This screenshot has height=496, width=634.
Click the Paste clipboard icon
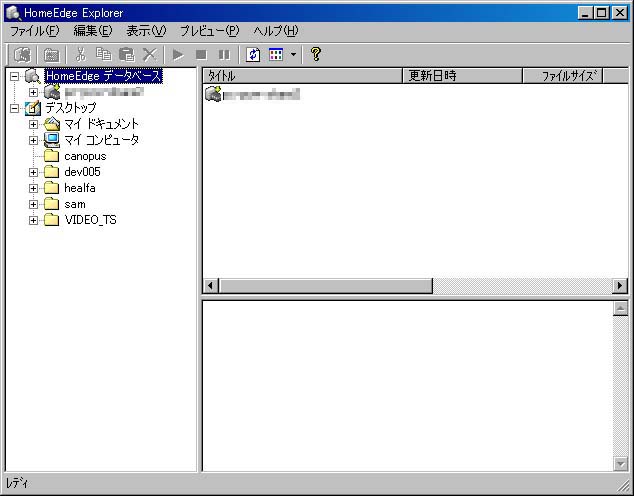click(x=127, y=54)
